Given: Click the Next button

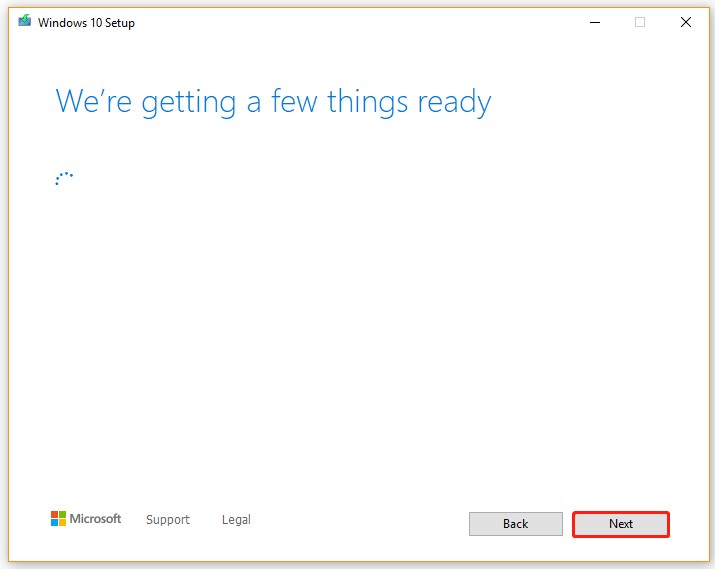Looking at the screenshot, I should point(621,524).
